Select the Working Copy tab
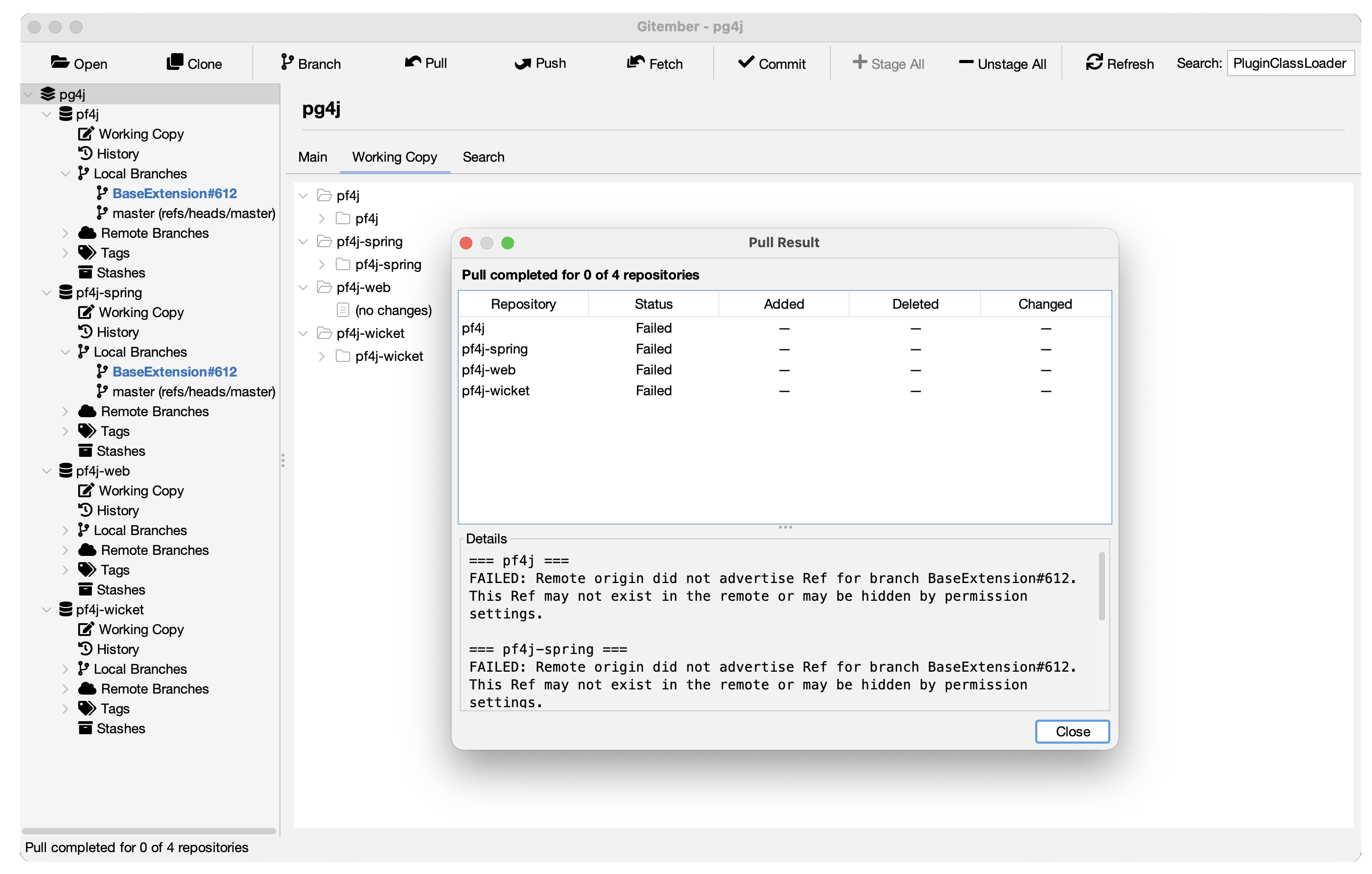 coord(395,157)
